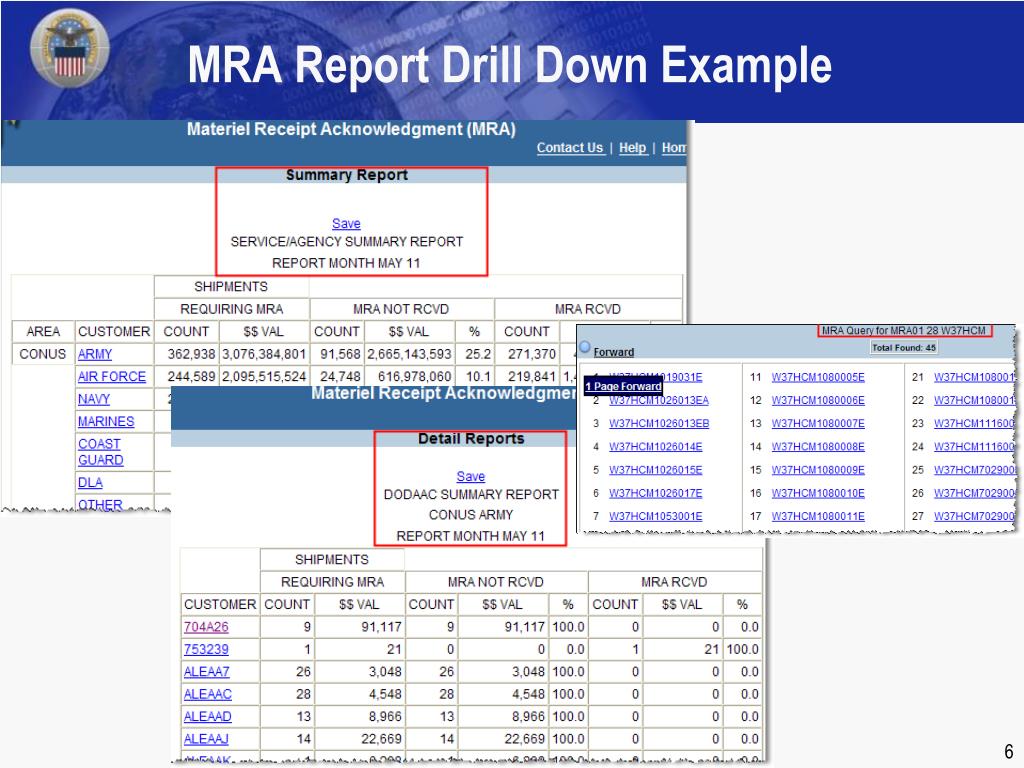The height and width of the screenshot is (768, 1024).
Task: Select ARMY MRA received count 271,370
Action: click(x=532, y=354)
